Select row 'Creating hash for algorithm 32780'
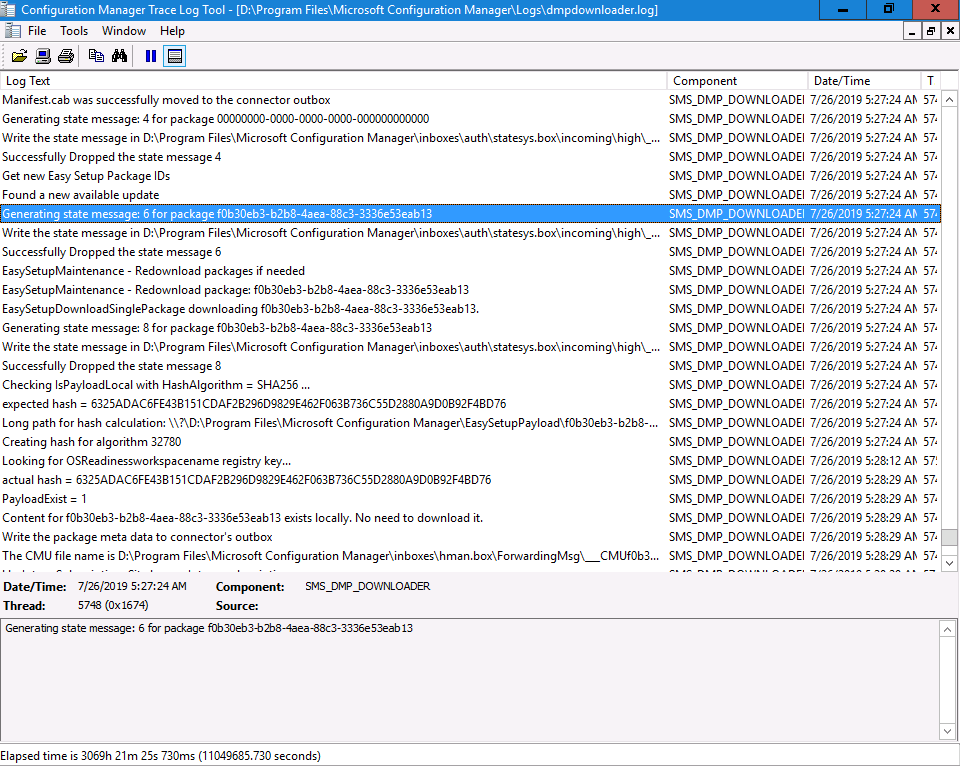The height and width of the screenshot is (766, 960). tap(470, 441)
